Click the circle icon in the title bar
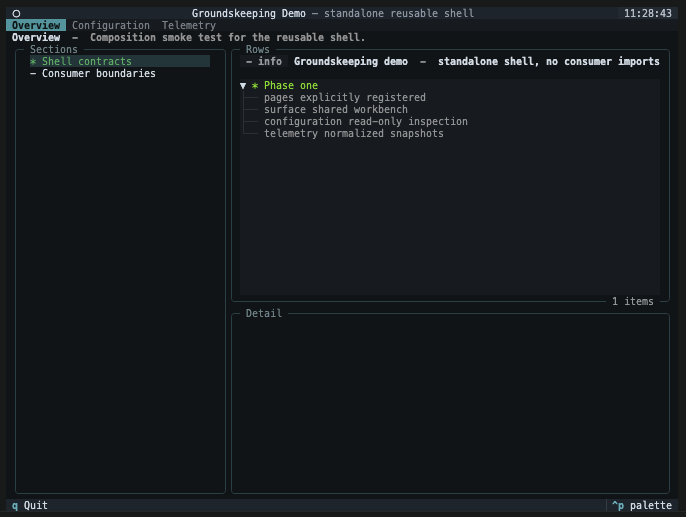Viewport: 686px width, 517px height. click(x=16, y=14)
